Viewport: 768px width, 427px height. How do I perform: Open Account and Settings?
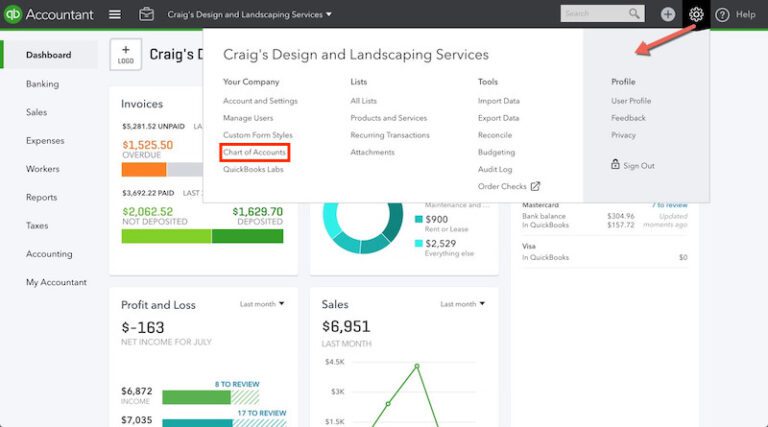point(260,101)
